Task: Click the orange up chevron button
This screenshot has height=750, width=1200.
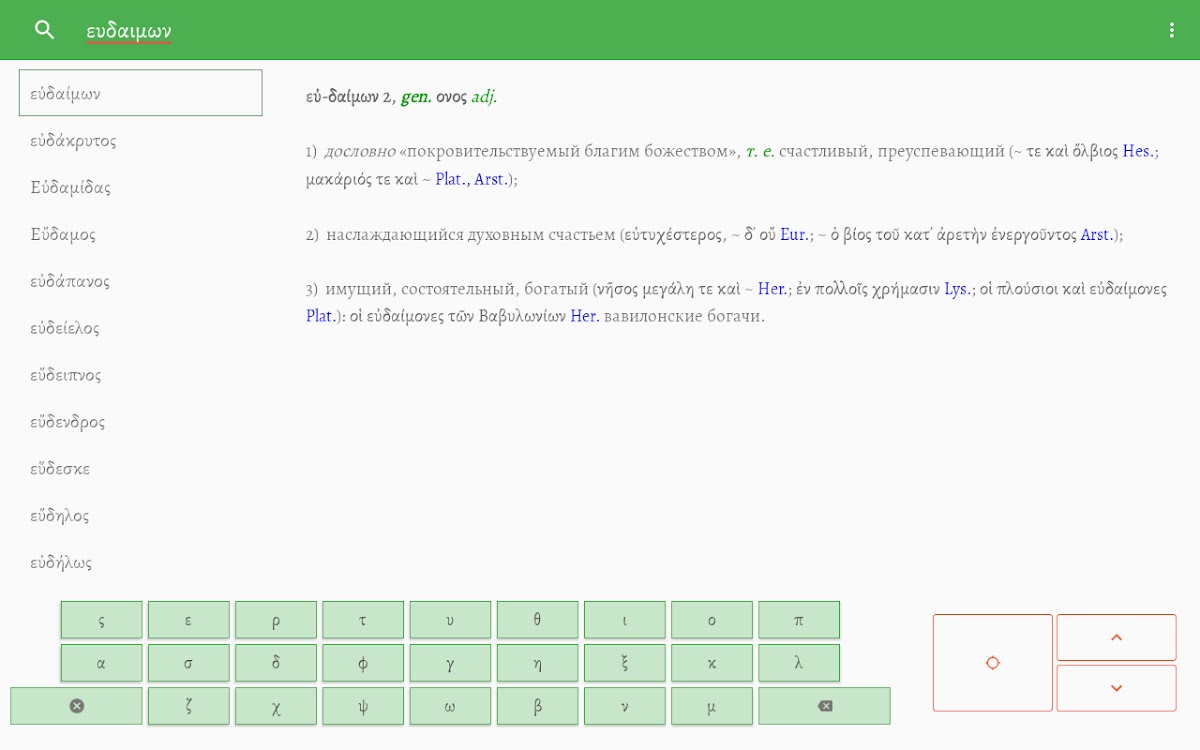Action: tap(1116, 637)
